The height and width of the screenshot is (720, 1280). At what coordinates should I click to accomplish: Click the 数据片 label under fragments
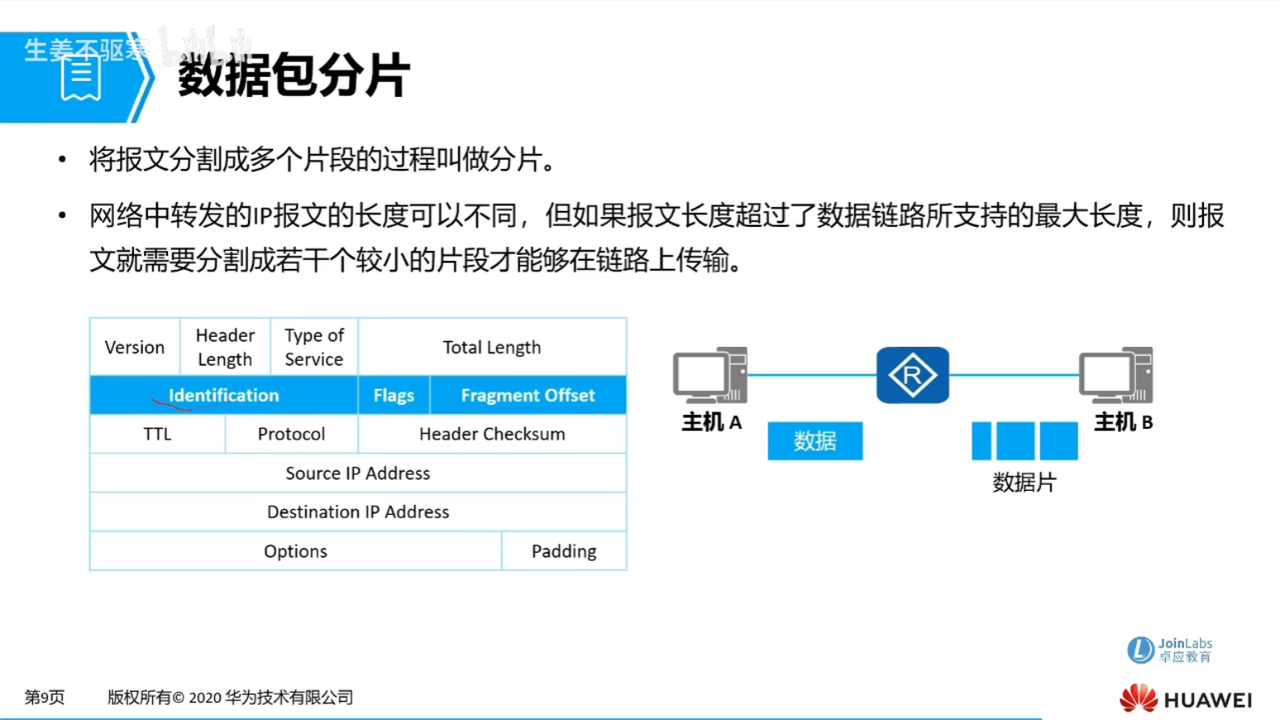[1024, 482]
